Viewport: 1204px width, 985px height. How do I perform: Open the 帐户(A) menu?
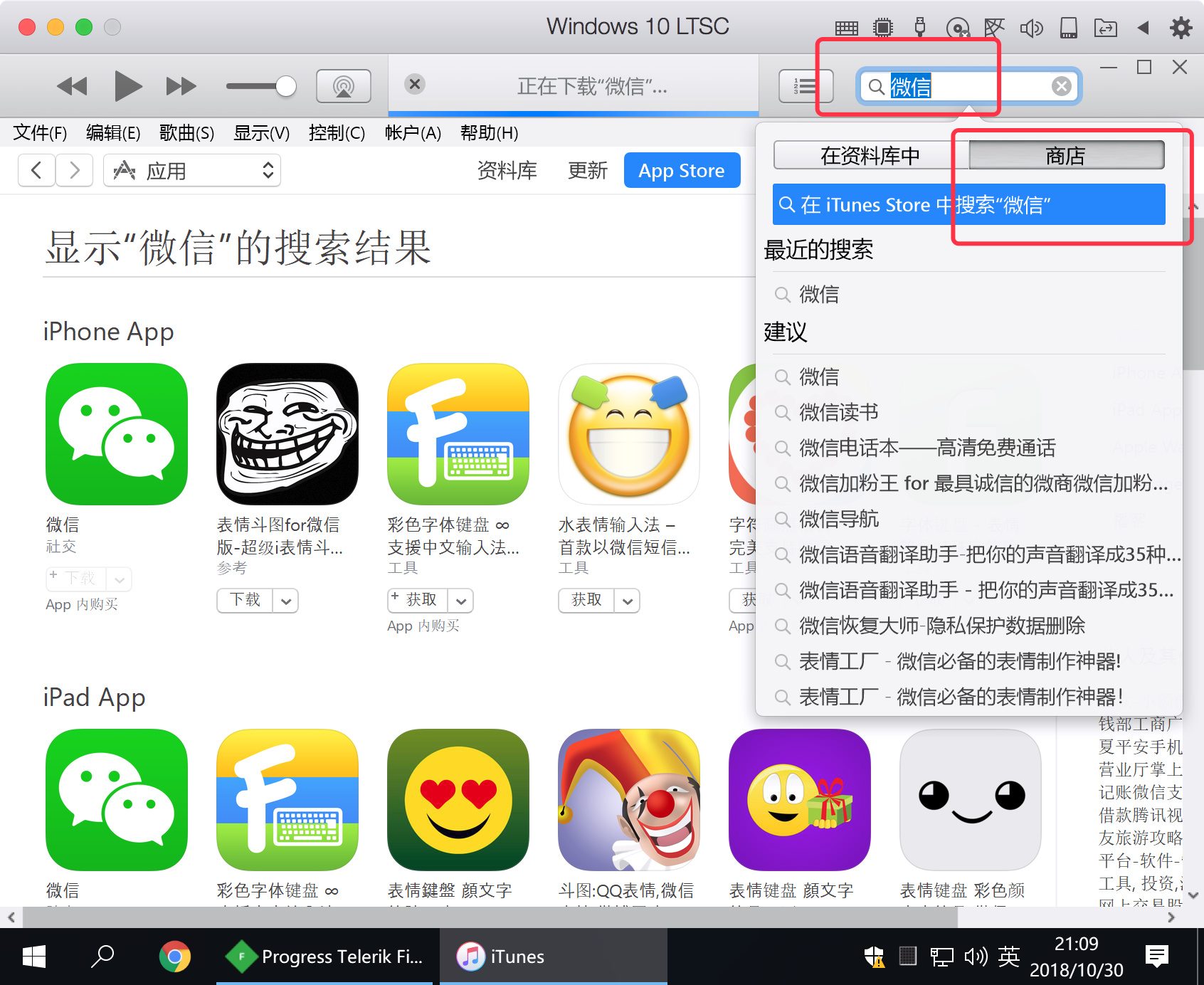click(413, 133)
